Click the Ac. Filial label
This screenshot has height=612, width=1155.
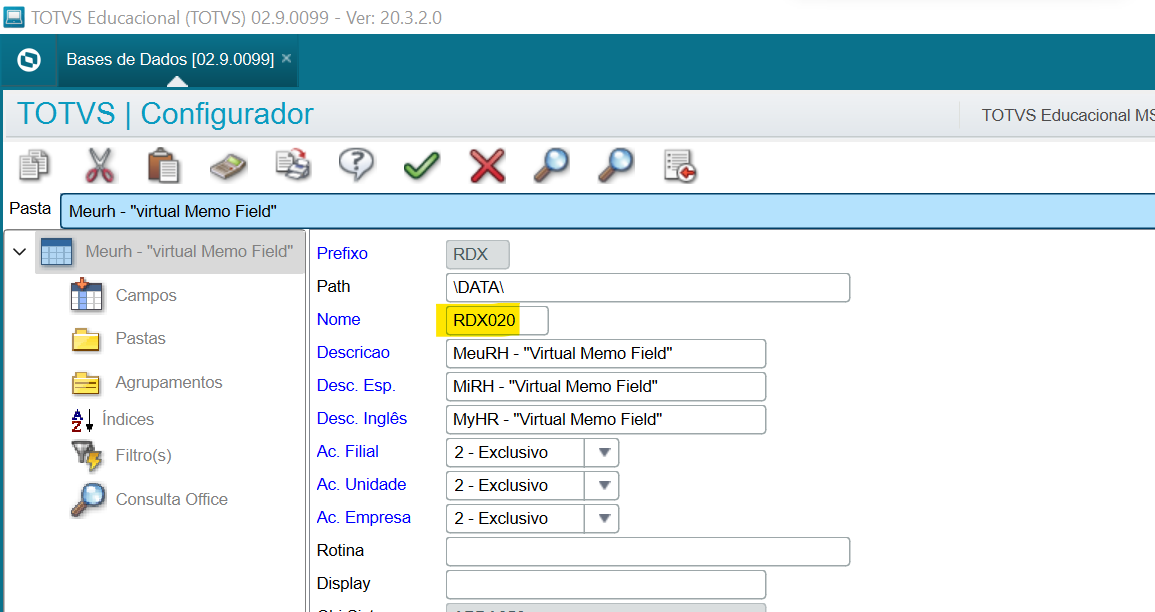[348, 451]
